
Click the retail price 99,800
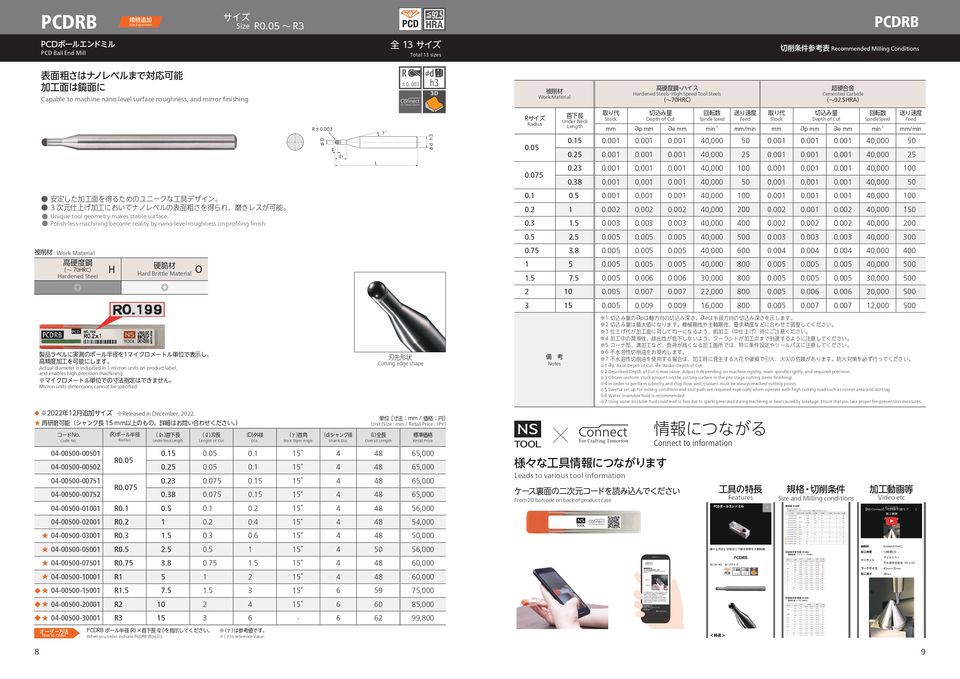click(423, 618)
